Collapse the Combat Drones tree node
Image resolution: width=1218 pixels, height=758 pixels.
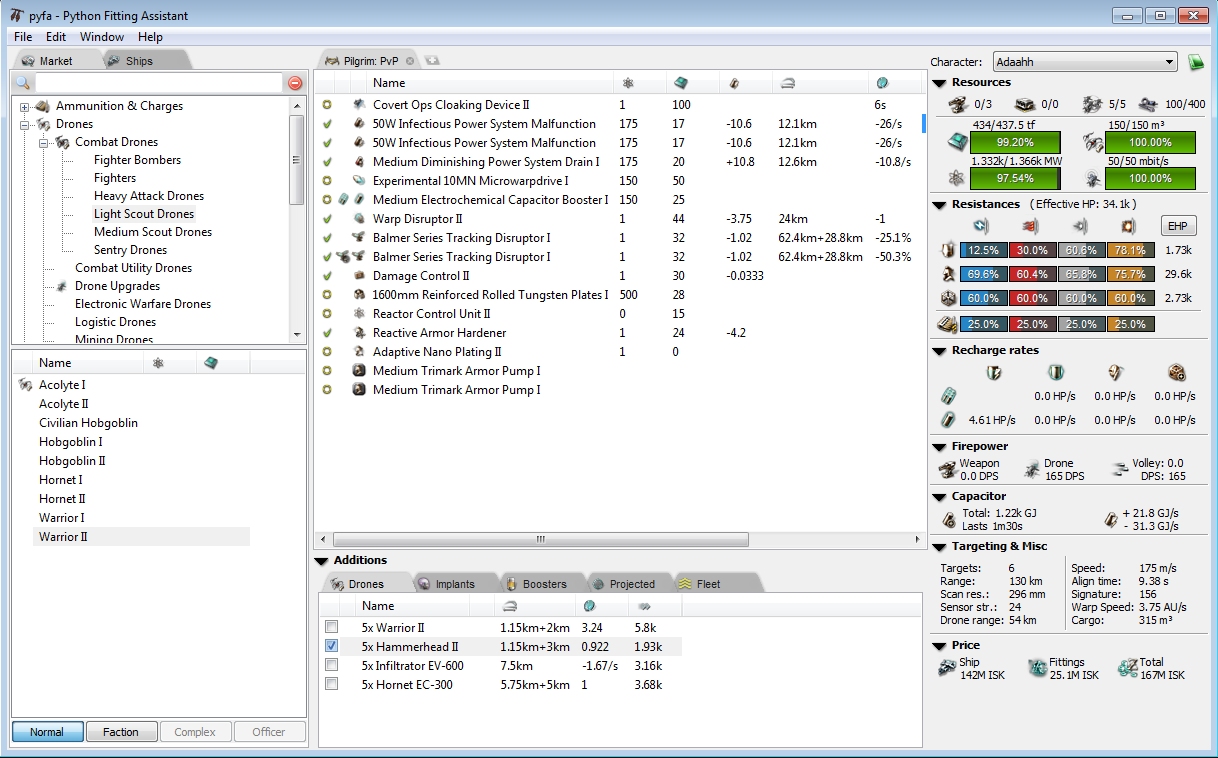coord(44,142)
